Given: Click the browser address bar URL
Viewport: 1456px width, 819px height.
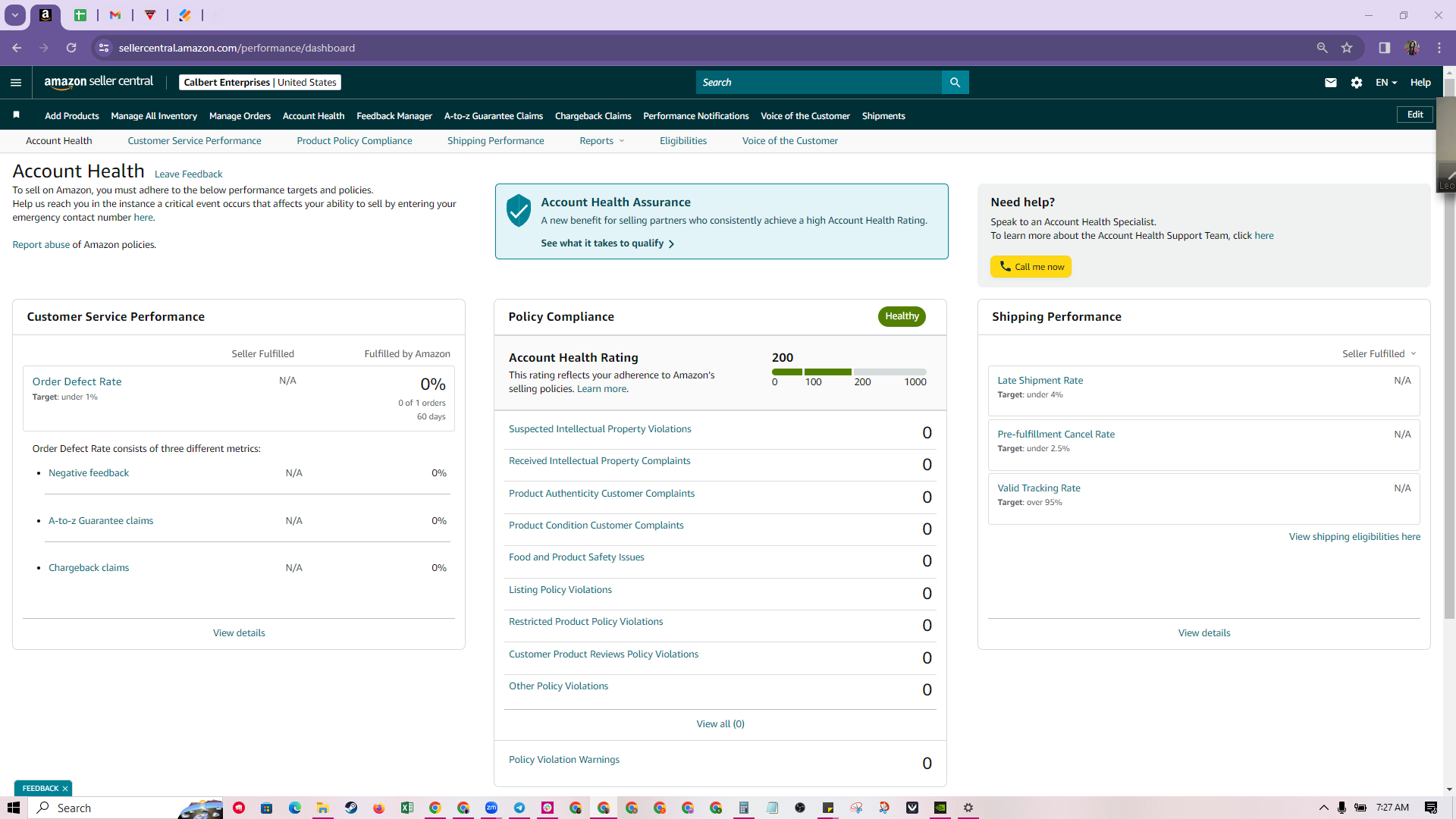Looking at the screenshot, I should click(237, 48).
